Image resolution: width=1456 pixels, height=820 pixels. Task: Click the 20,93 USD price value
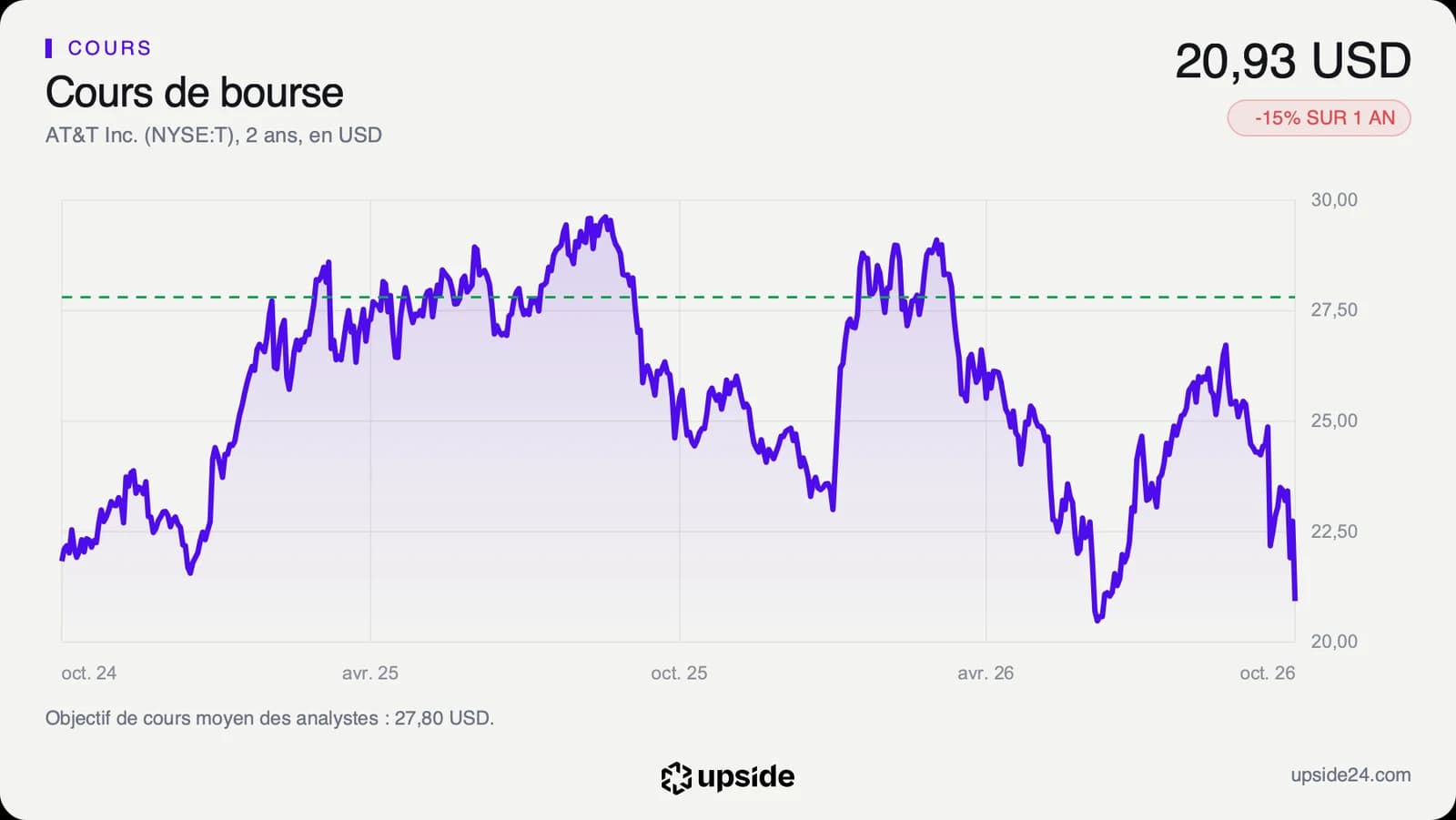click(1292, 62)
